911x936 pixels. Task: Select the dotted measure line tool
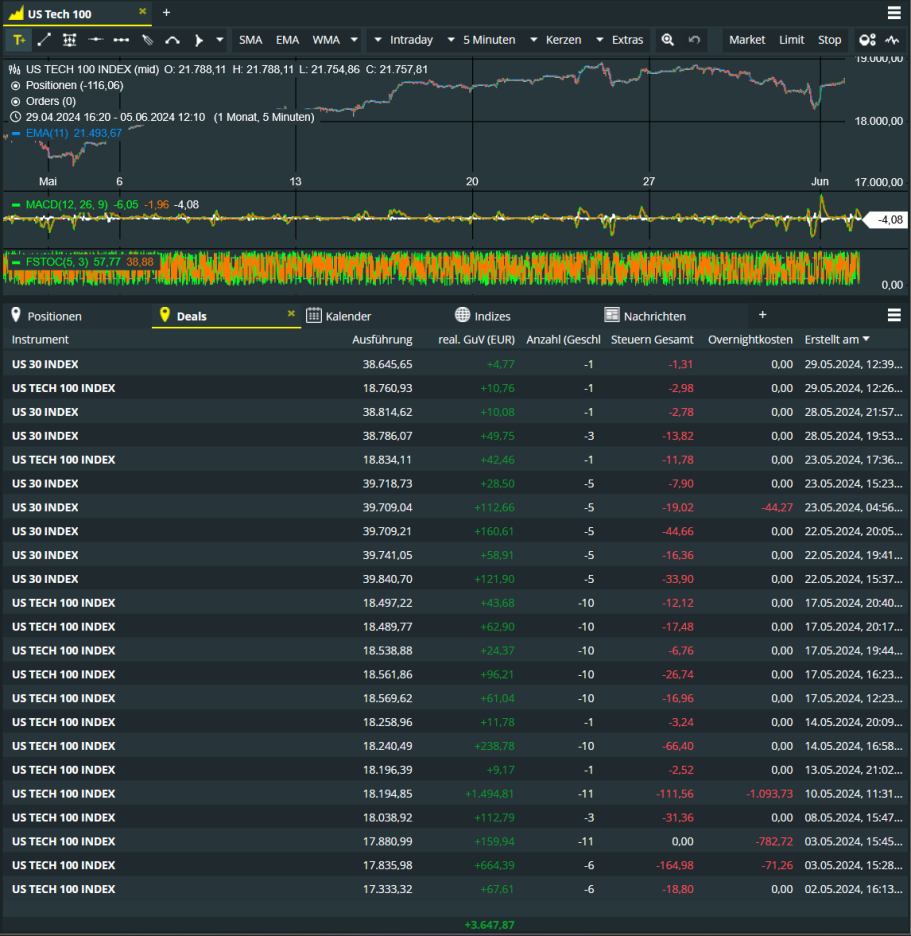click(121, 40)
